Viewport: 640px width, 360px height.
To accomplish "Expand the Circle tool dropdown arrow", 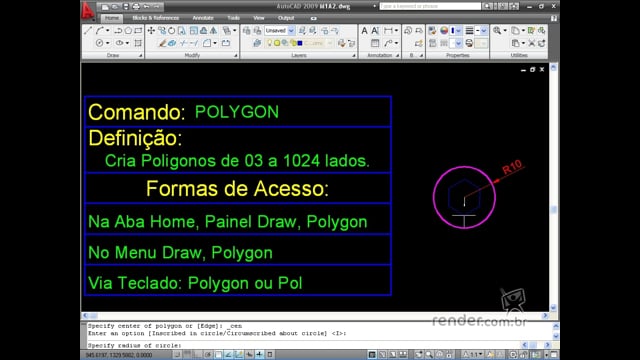I will click(x=107, y=43).
